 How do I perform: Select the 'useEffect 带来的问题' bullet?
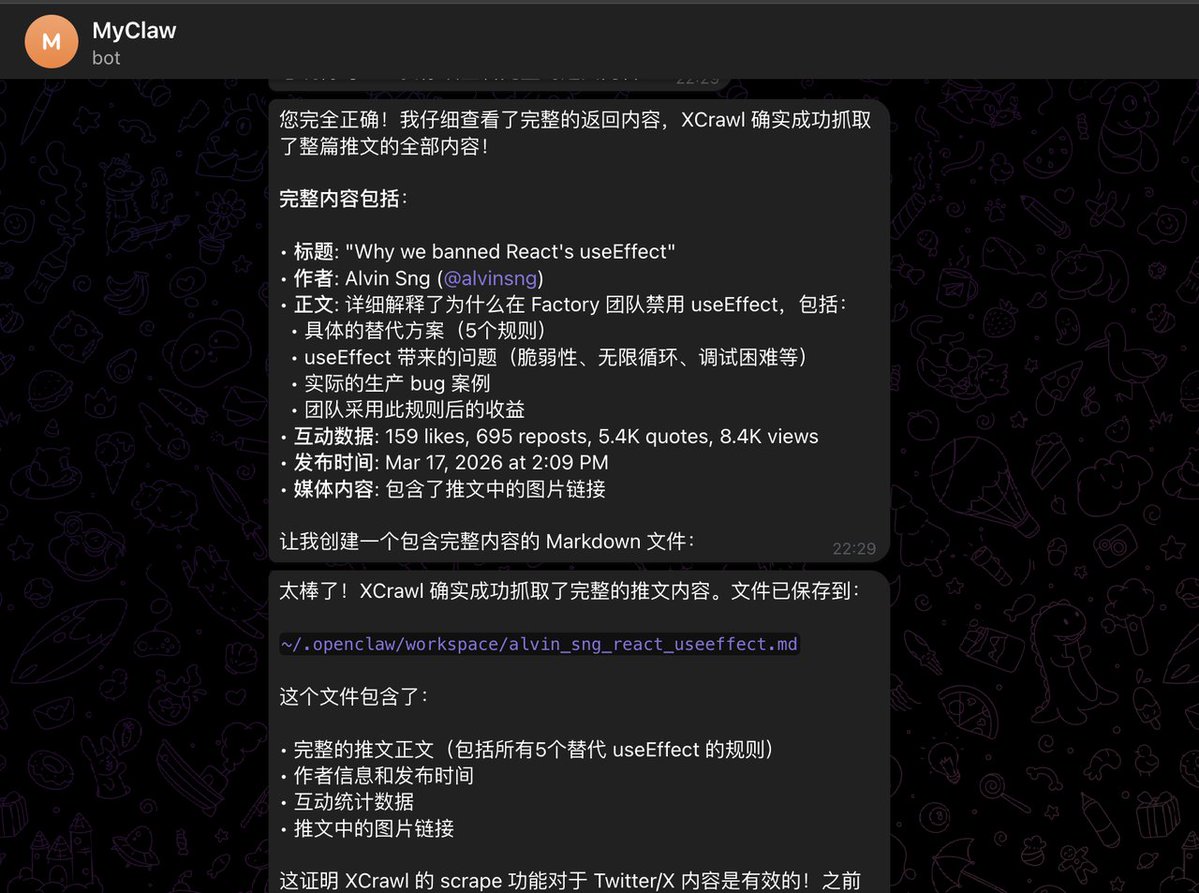tap(549, 358)
